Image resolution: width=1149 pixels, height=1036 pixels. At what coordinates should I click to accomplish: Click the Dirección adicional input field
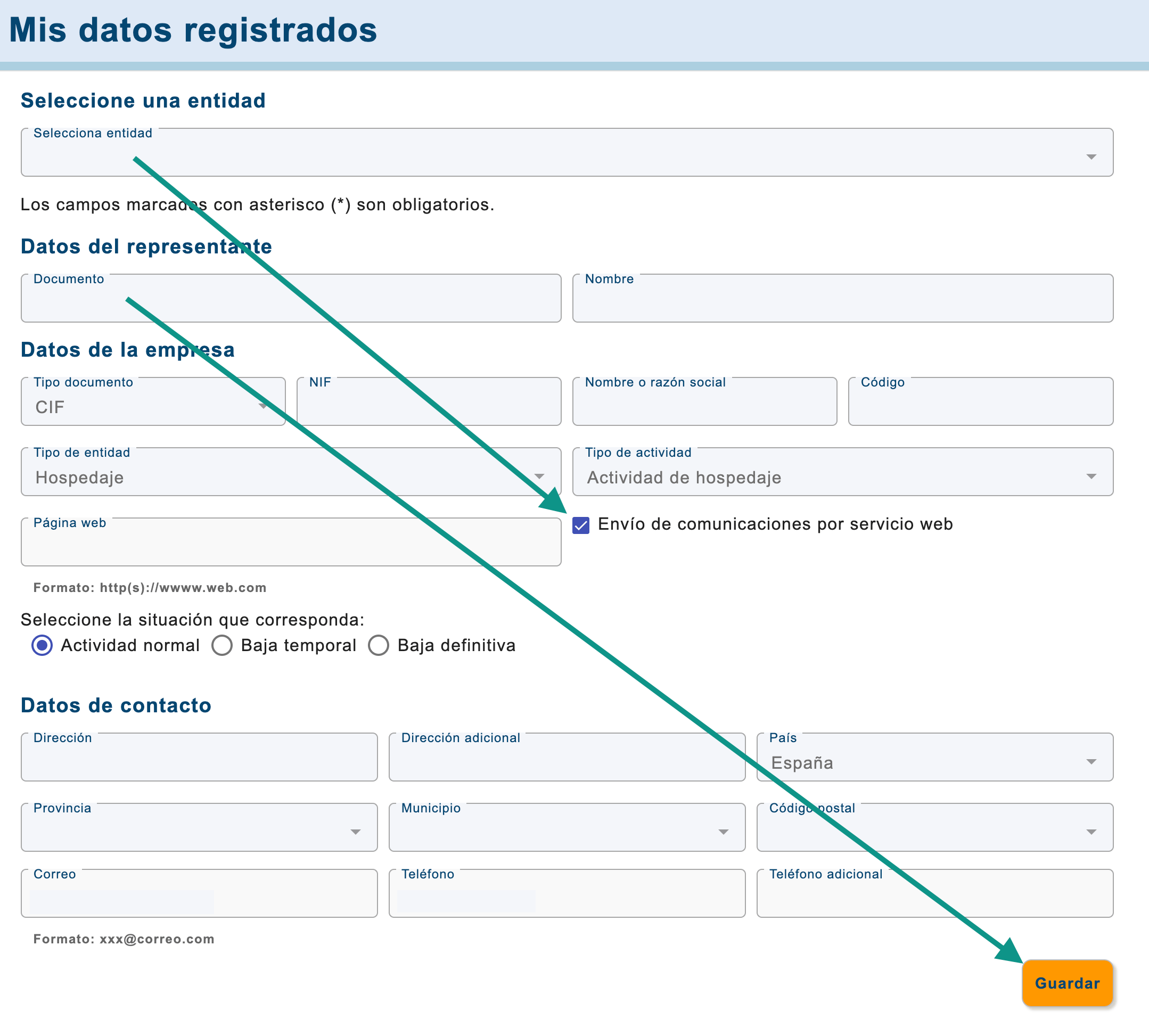coord(567,757)
